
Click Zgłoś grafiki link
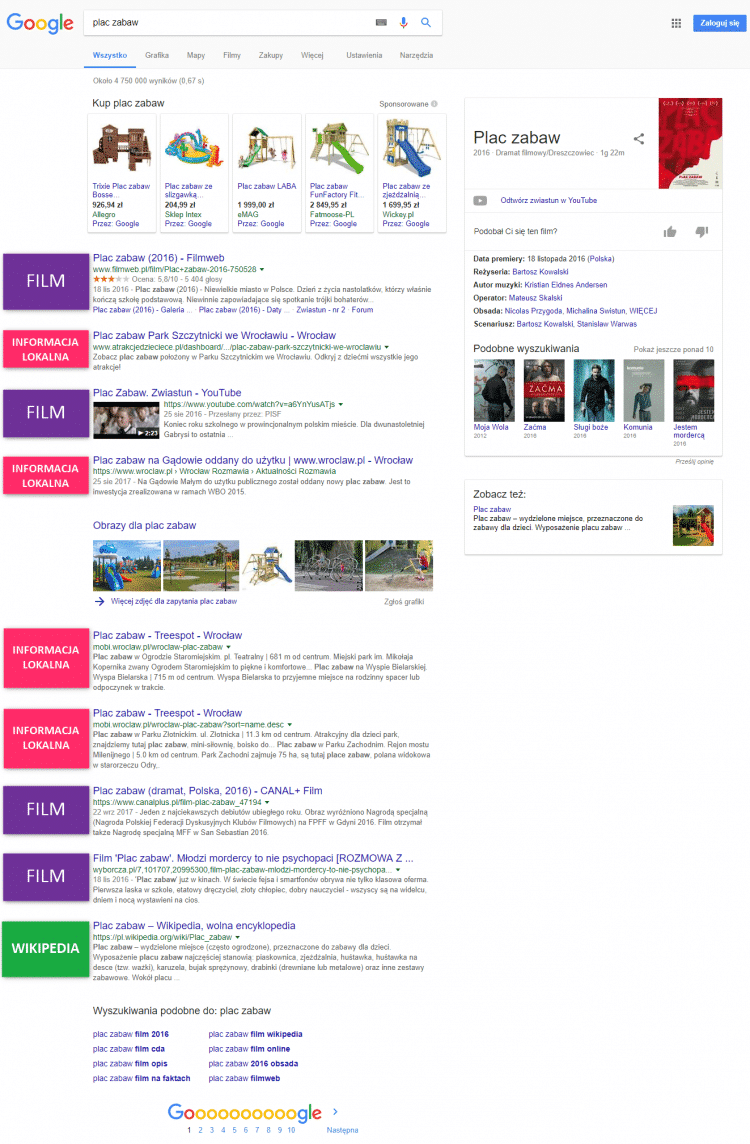(404, 602)
